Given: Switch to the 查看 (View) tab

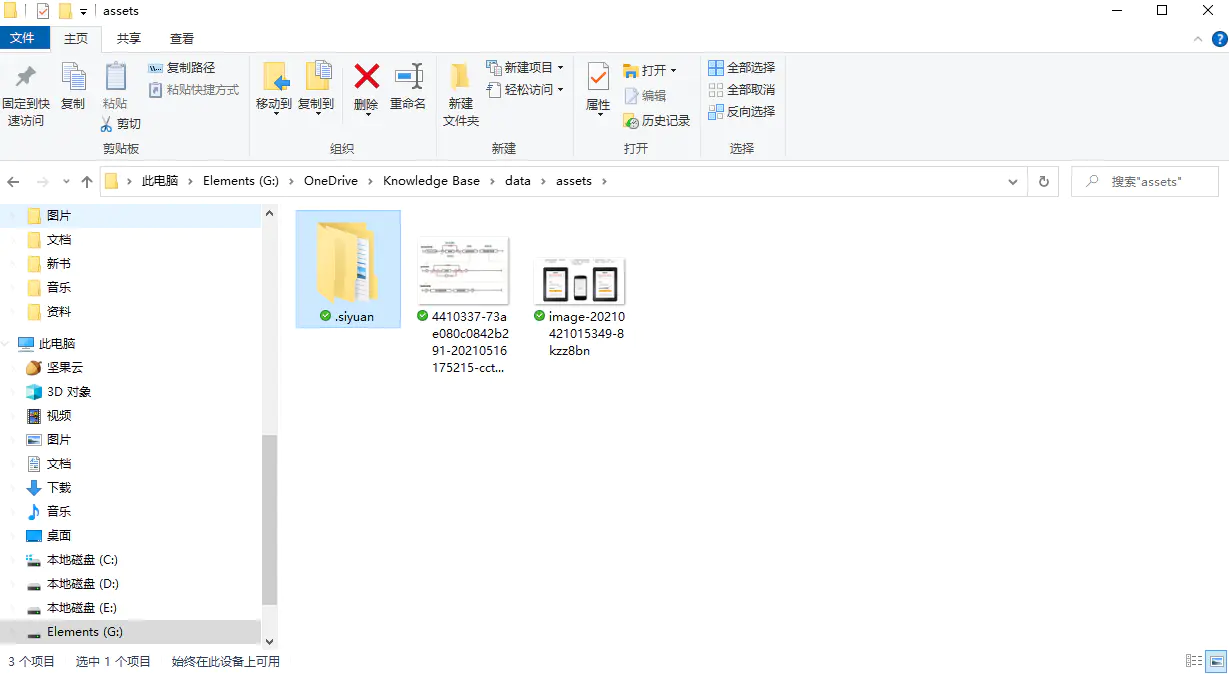Looking at the screenshot, I should tap(181, 38).
